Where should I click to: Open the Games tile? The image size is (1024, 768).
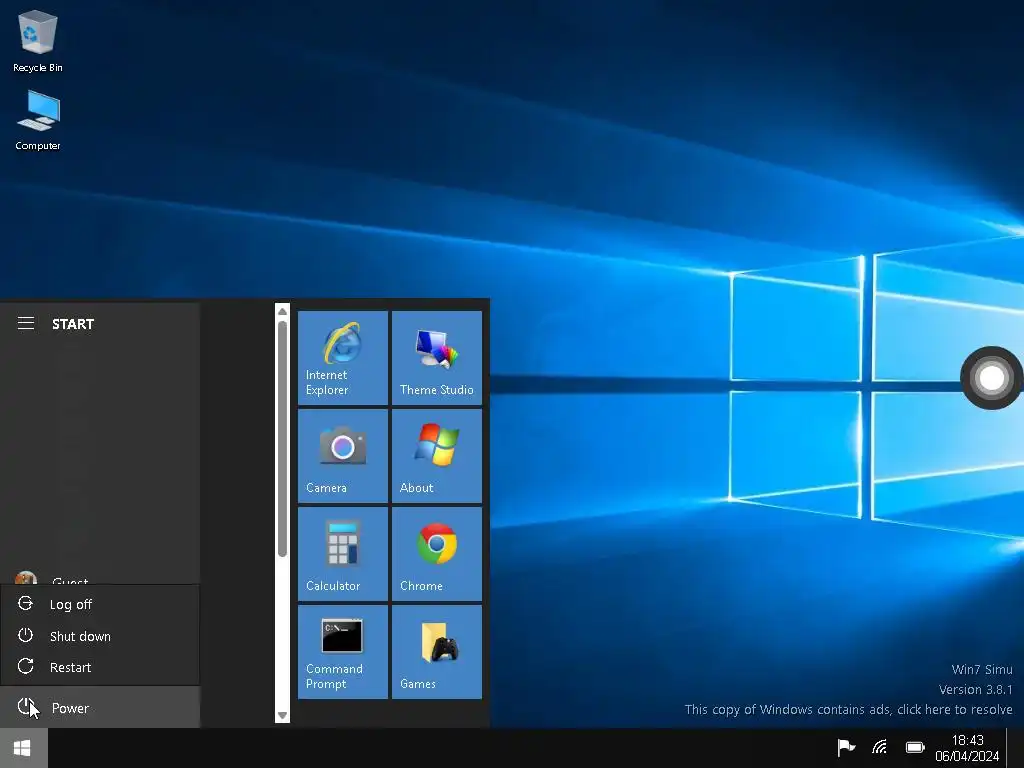point(437,652)
